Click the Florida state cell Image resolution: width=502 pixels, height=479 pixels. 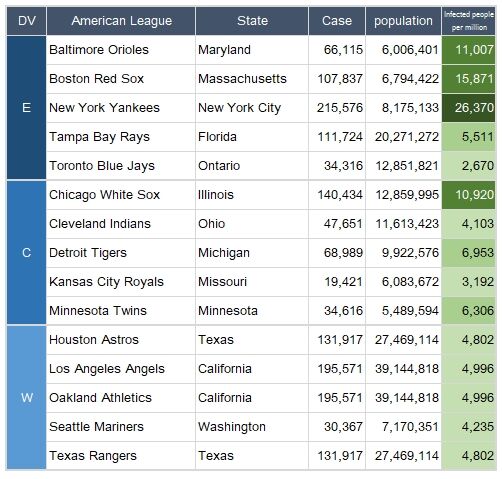pyautogui.click(x=252, y=137)
